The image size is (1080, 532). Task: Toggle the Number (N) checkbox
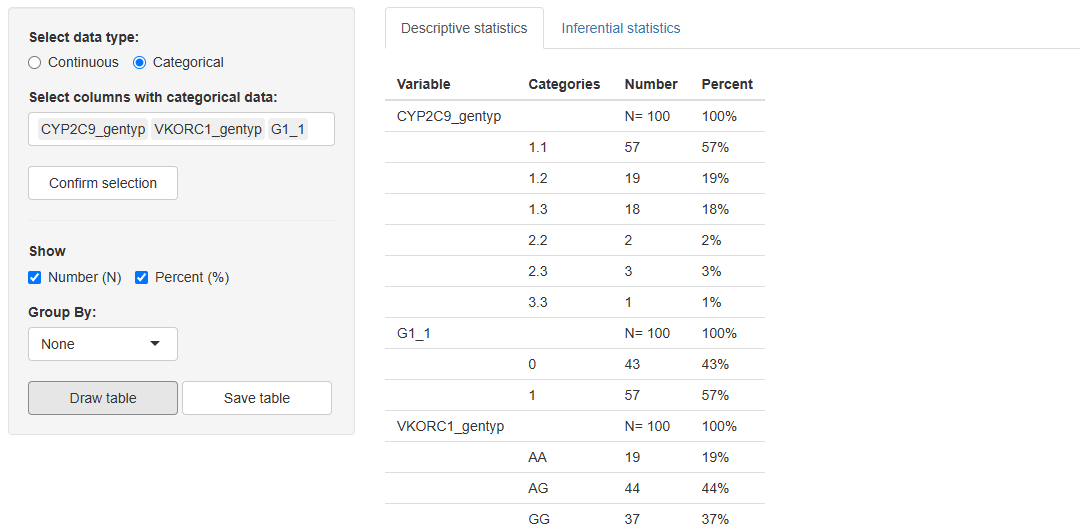(34, 278)
